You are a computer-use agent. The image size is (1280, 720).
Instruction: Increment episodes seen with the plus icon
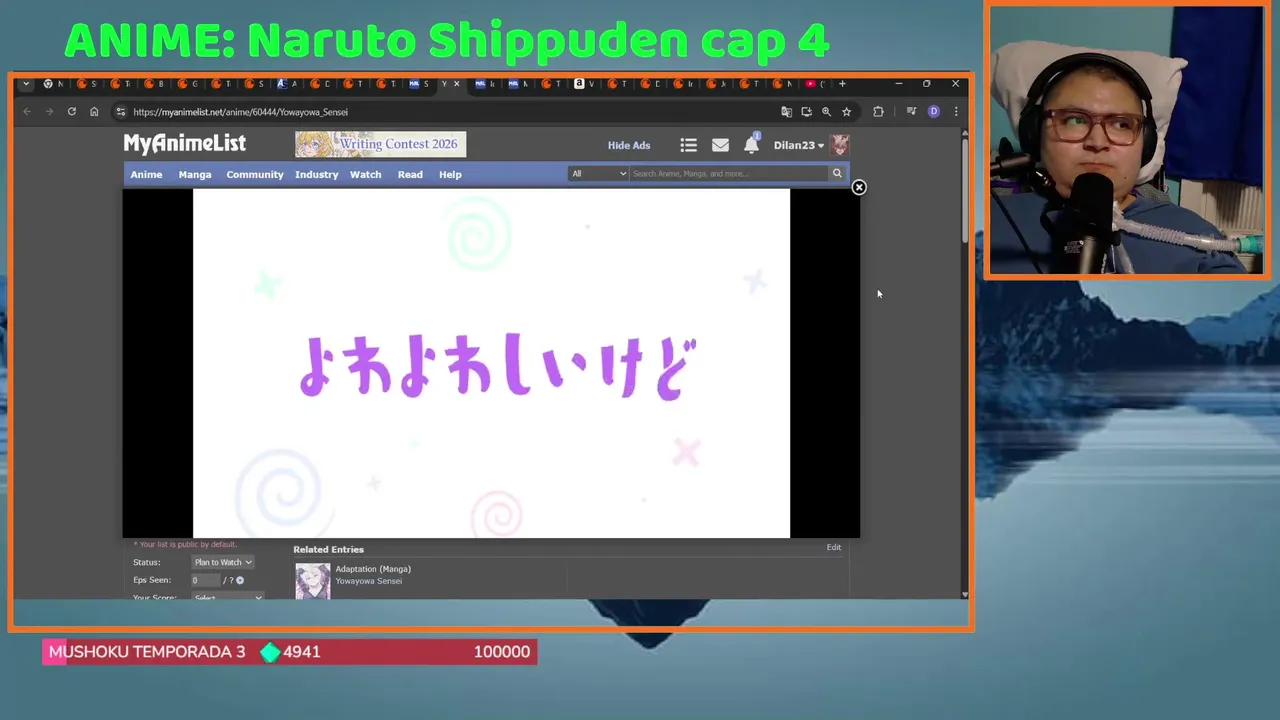240,580
